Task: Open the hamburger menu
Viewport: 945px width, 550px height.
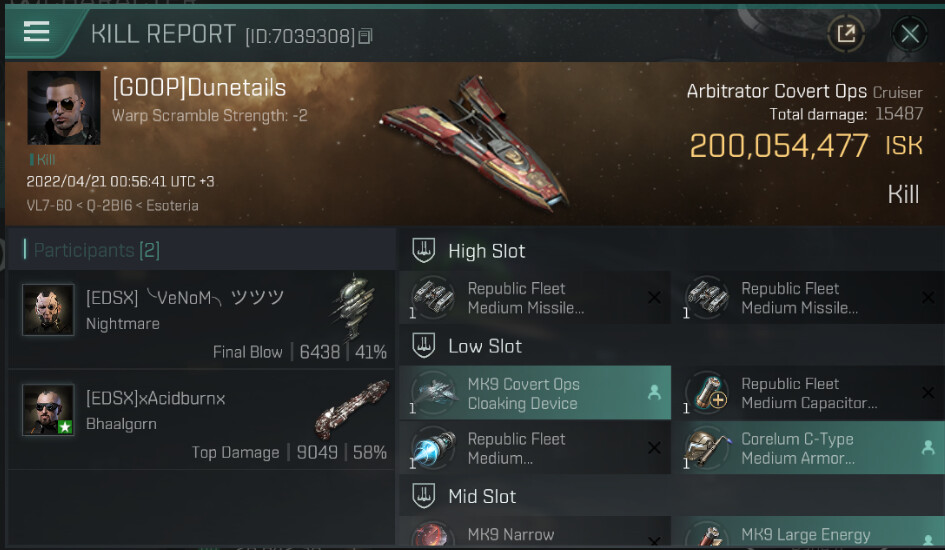Action: point(37,32)
